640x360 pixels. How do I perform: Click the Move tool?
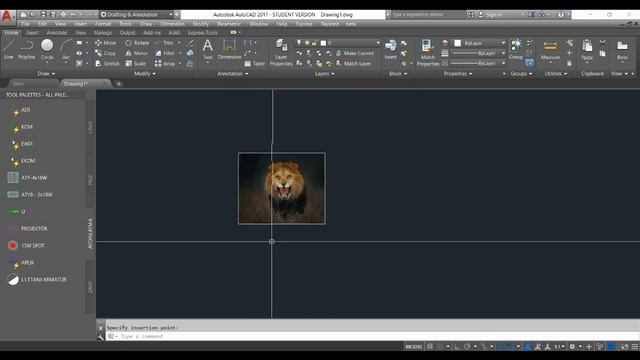click(x=106, y=43)
